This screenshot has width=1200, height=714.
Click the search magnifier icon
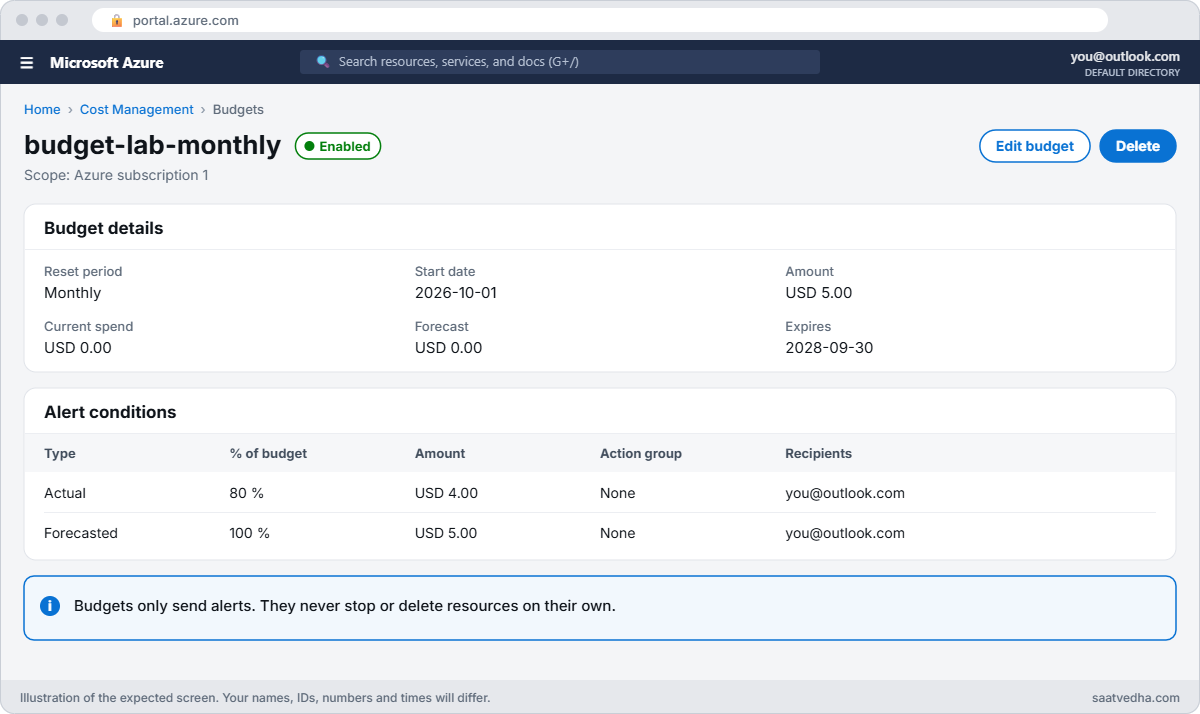coord(323,62)
